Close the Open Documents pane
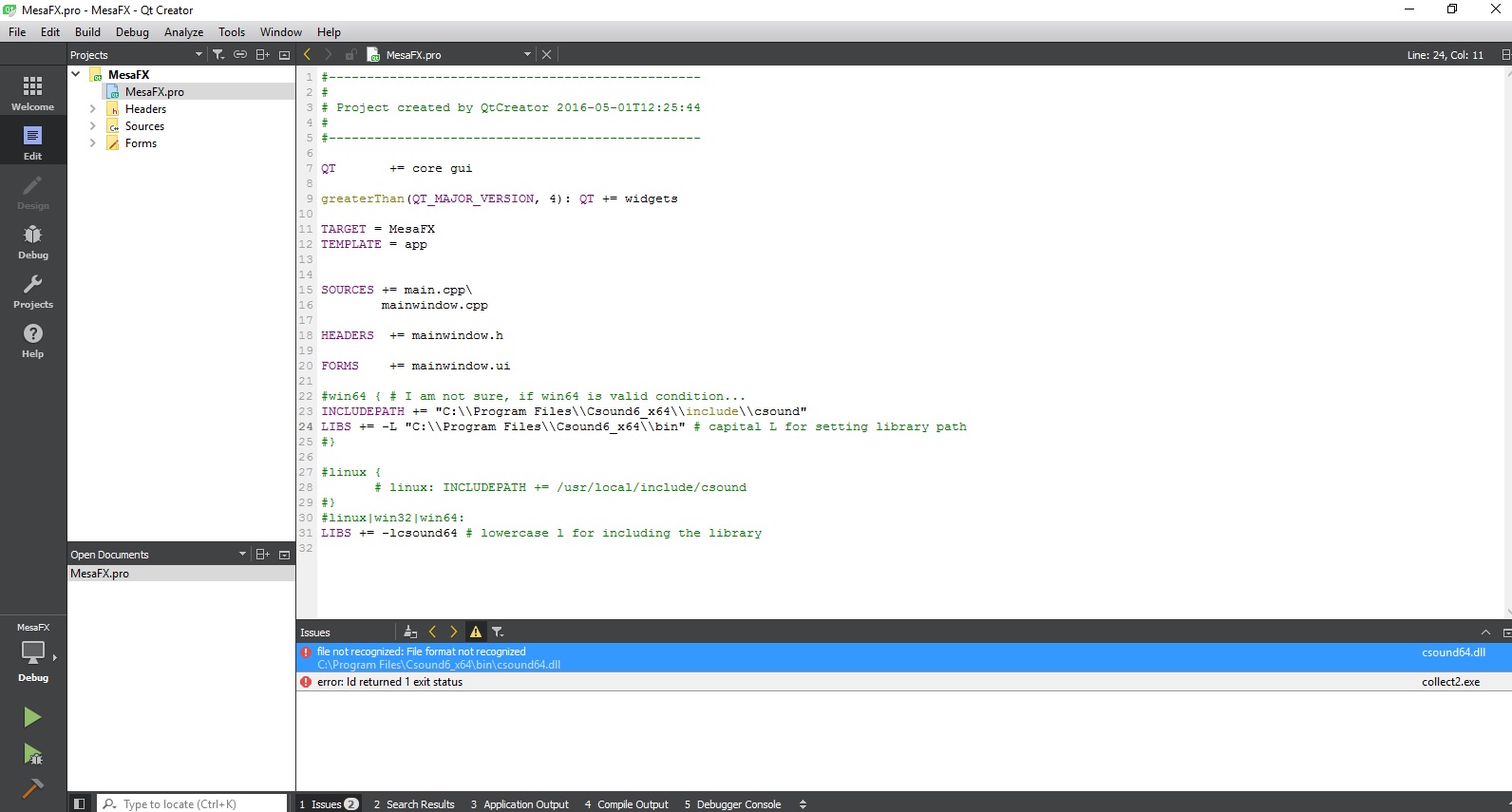1512x812 pixels. click(284, 555)
